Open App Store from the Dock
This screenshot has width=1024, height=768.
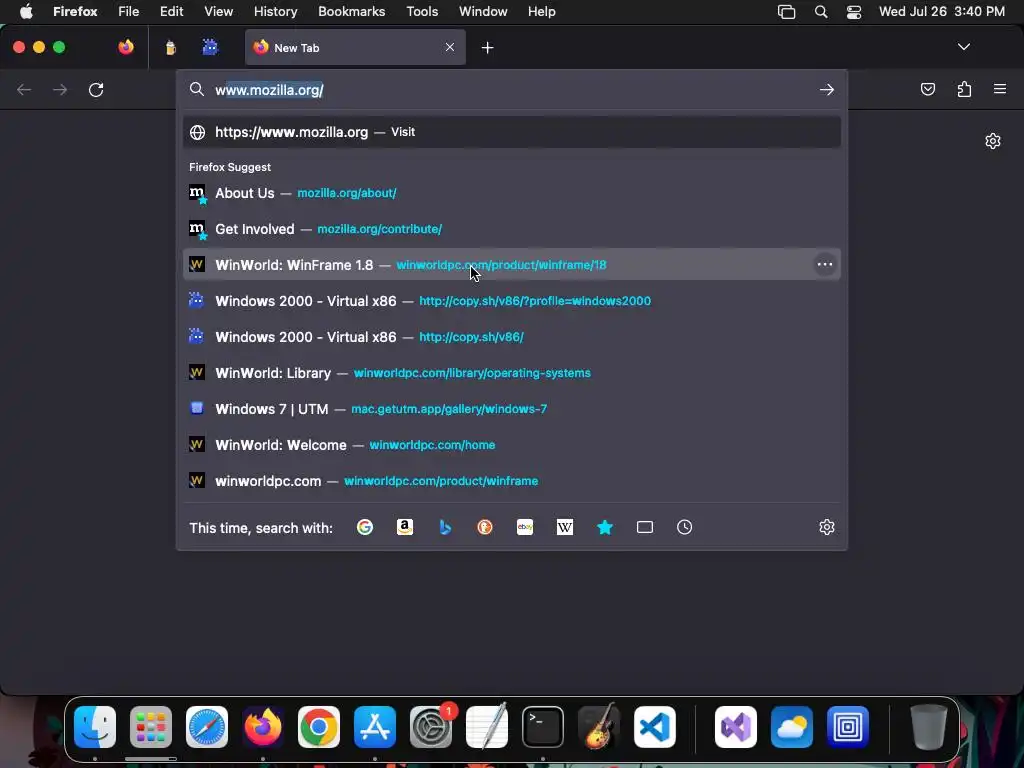[375, 726]
